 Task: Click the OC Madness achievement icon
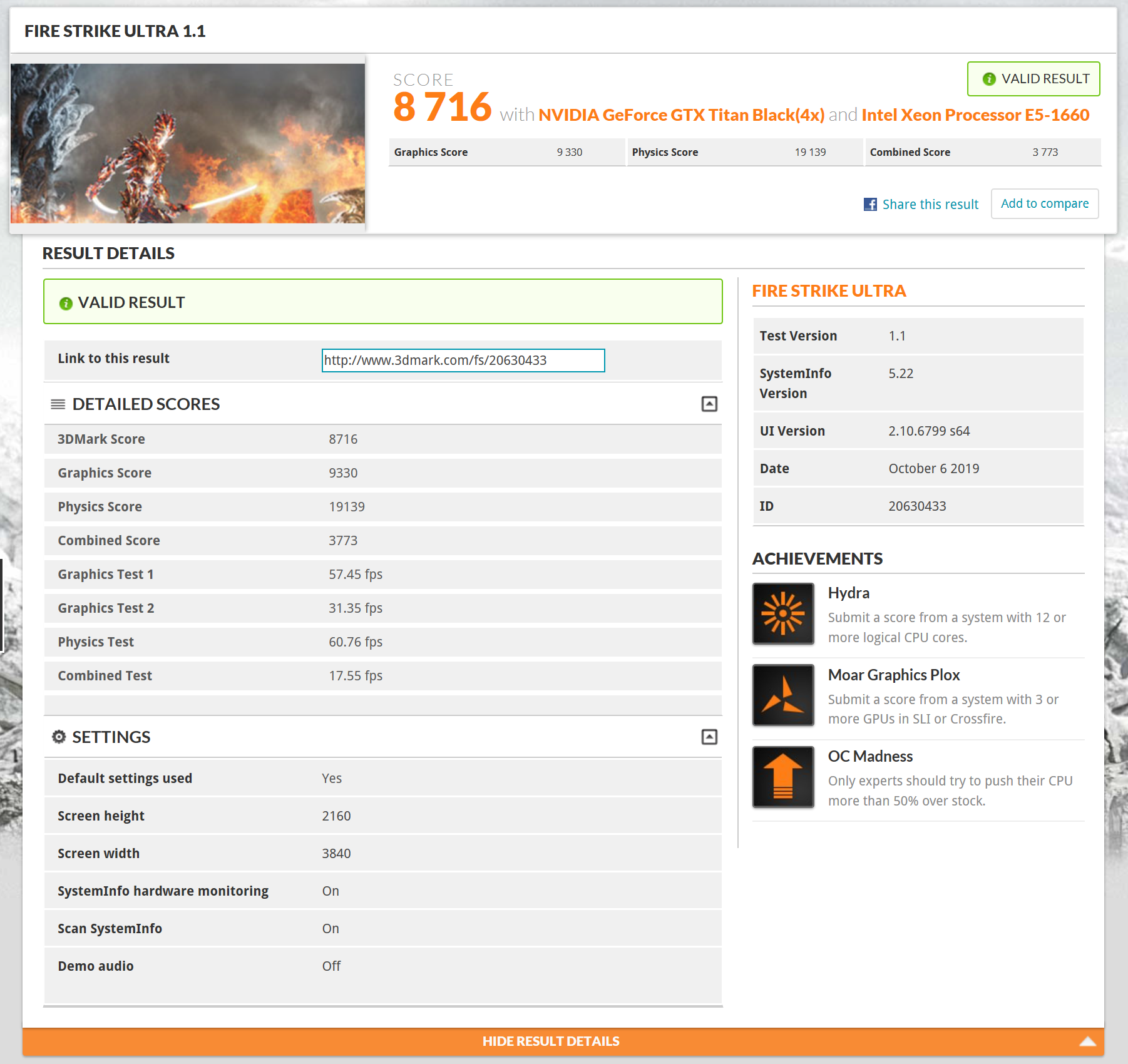pyautogui.click(x=783, y=777)
